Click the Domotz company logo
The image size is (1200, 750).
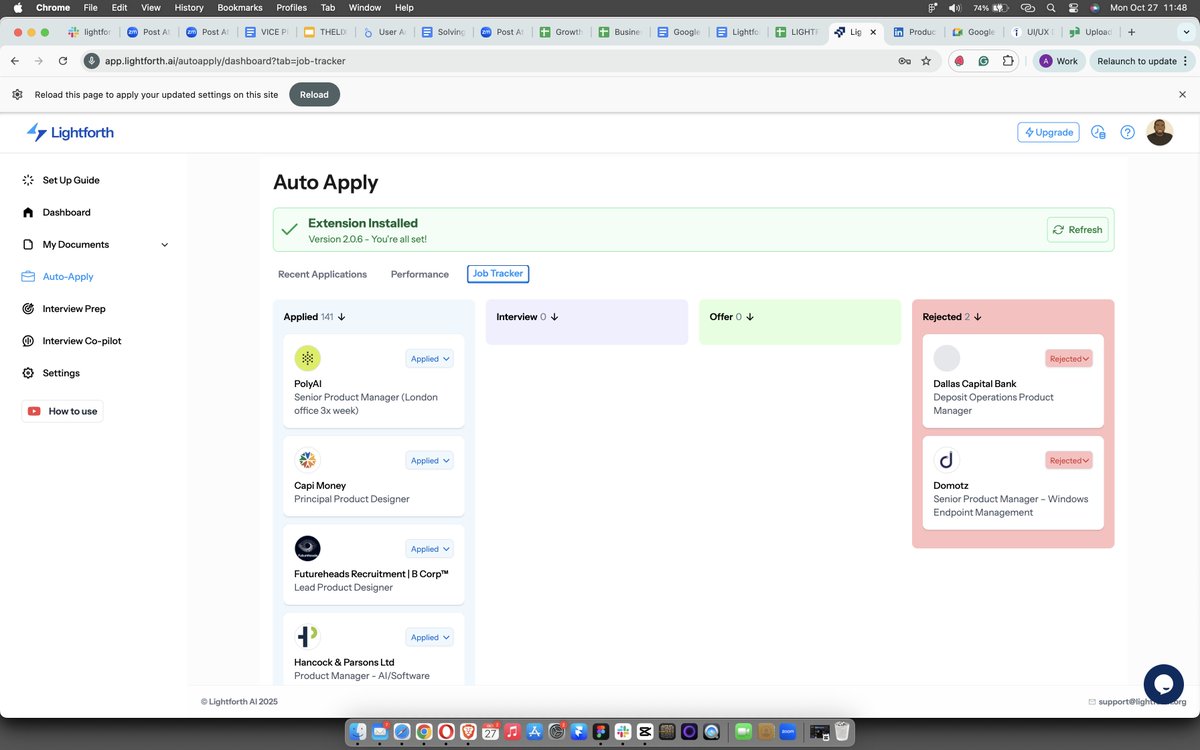pos(947,460)
